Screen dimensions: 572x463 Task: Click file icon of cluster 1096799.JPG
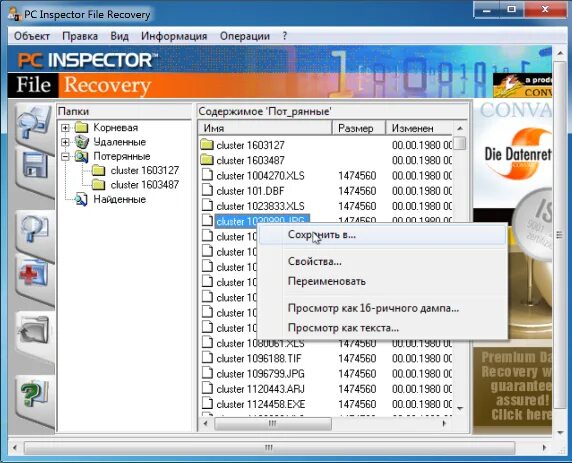(x=207, y=374)
